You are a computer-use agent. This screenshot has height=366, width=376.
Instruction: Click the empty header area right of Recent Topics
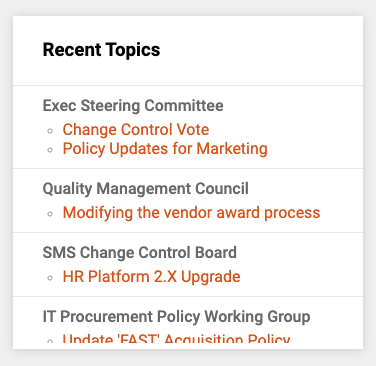point(262,50)
